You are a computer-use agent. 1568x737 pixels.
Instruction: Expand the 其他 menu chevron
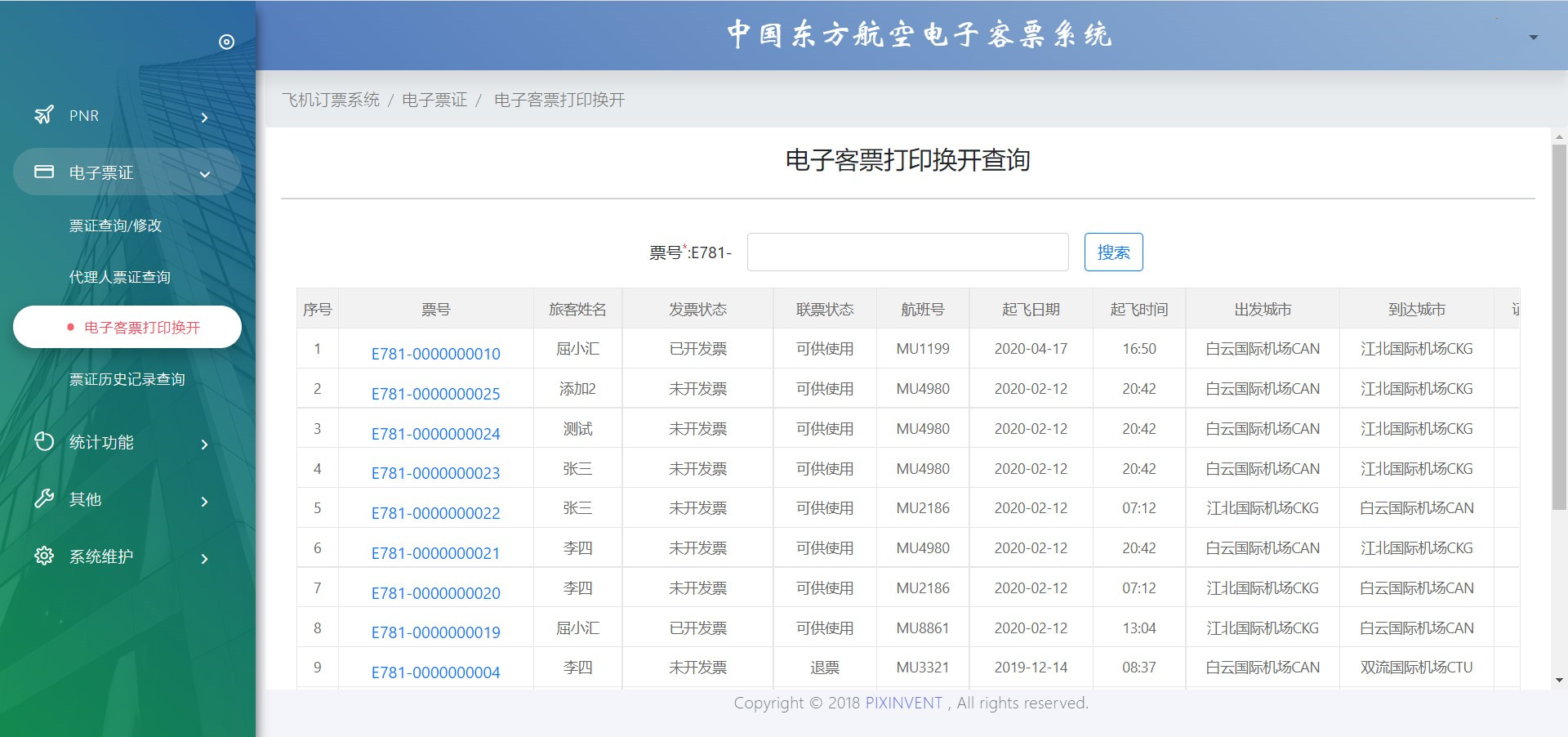[x=204, y=502]
